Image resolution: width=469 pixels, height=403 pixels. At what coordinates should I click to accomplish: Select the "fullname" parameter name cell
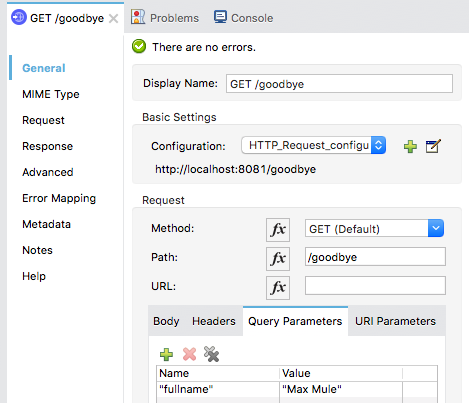click(x=218, y=389)
